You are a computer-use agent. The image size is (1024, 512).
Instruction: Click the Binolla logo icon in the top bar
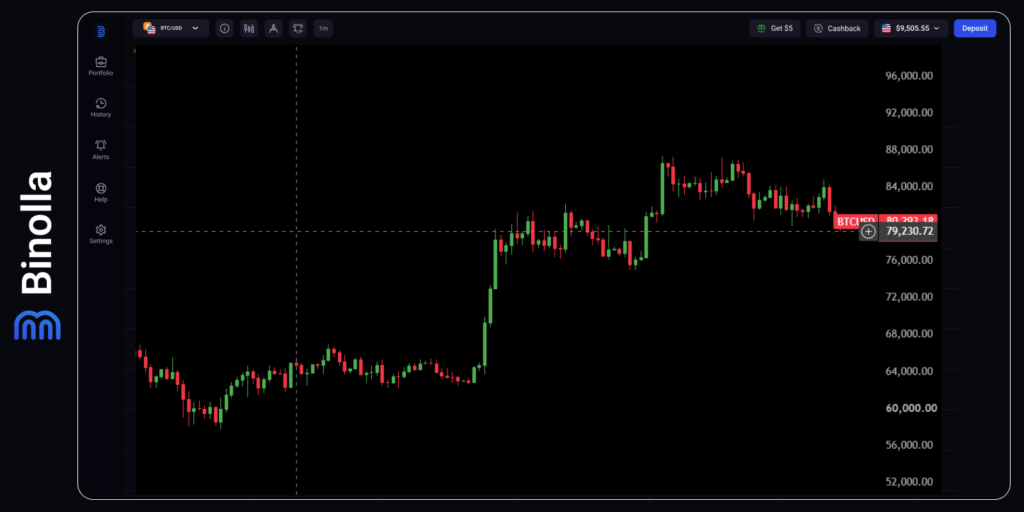point(101,31)
